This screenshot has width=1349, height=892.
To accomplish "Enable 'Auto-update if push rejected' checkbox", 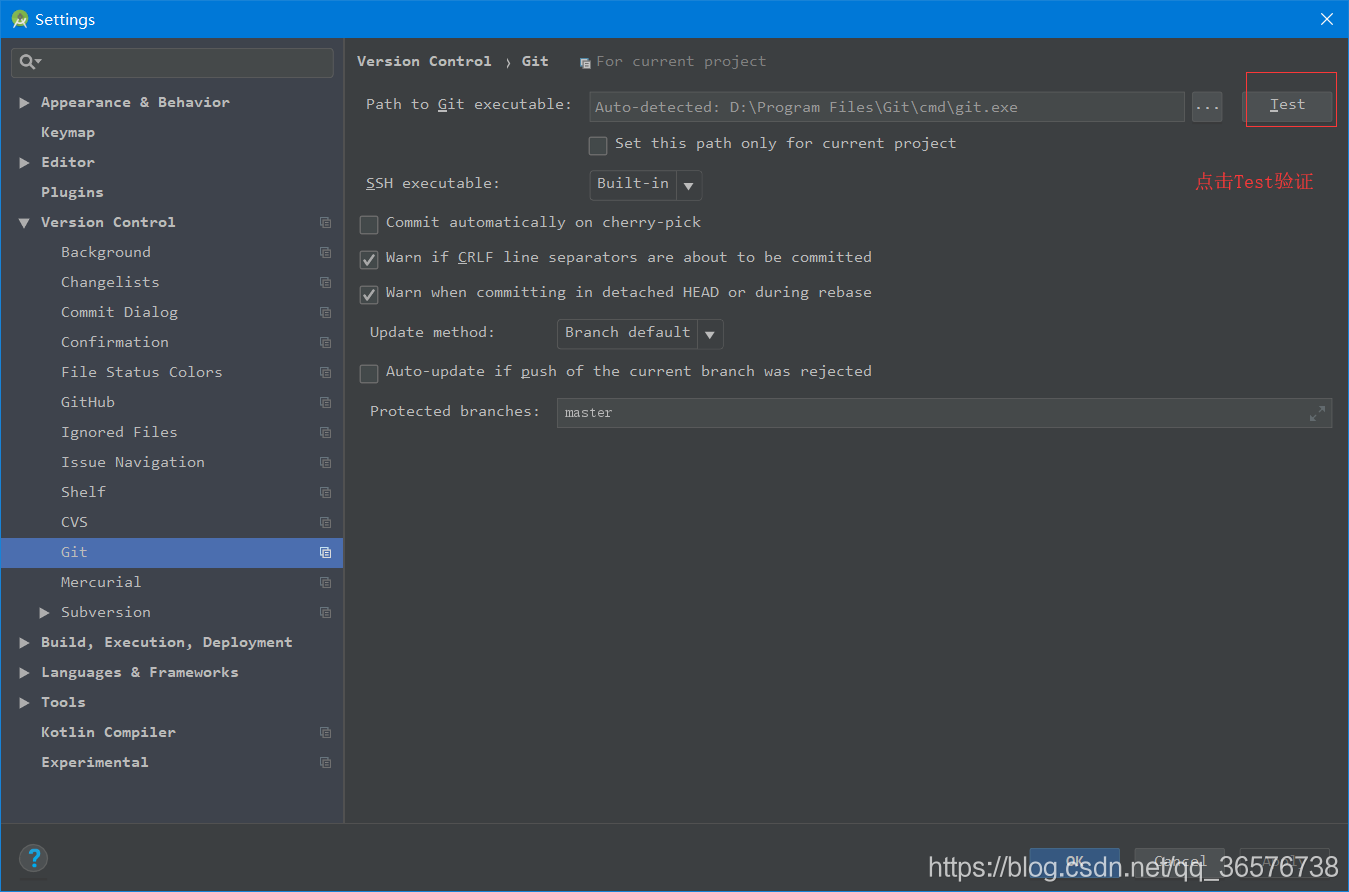I will (369, 373).
